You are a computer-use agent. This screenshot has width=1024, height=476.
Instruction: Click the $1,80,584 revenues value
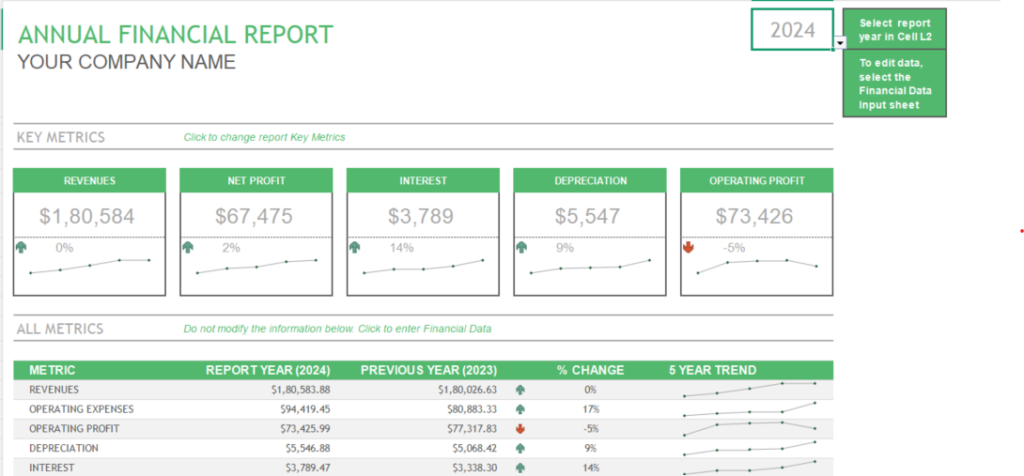87,216
